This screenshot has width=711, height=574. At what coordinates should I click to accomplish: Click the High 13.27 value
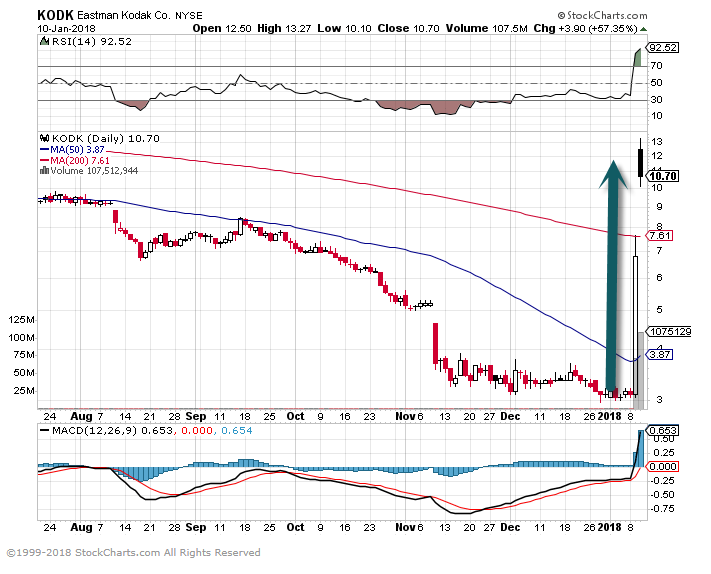click(x=284, y=29)
